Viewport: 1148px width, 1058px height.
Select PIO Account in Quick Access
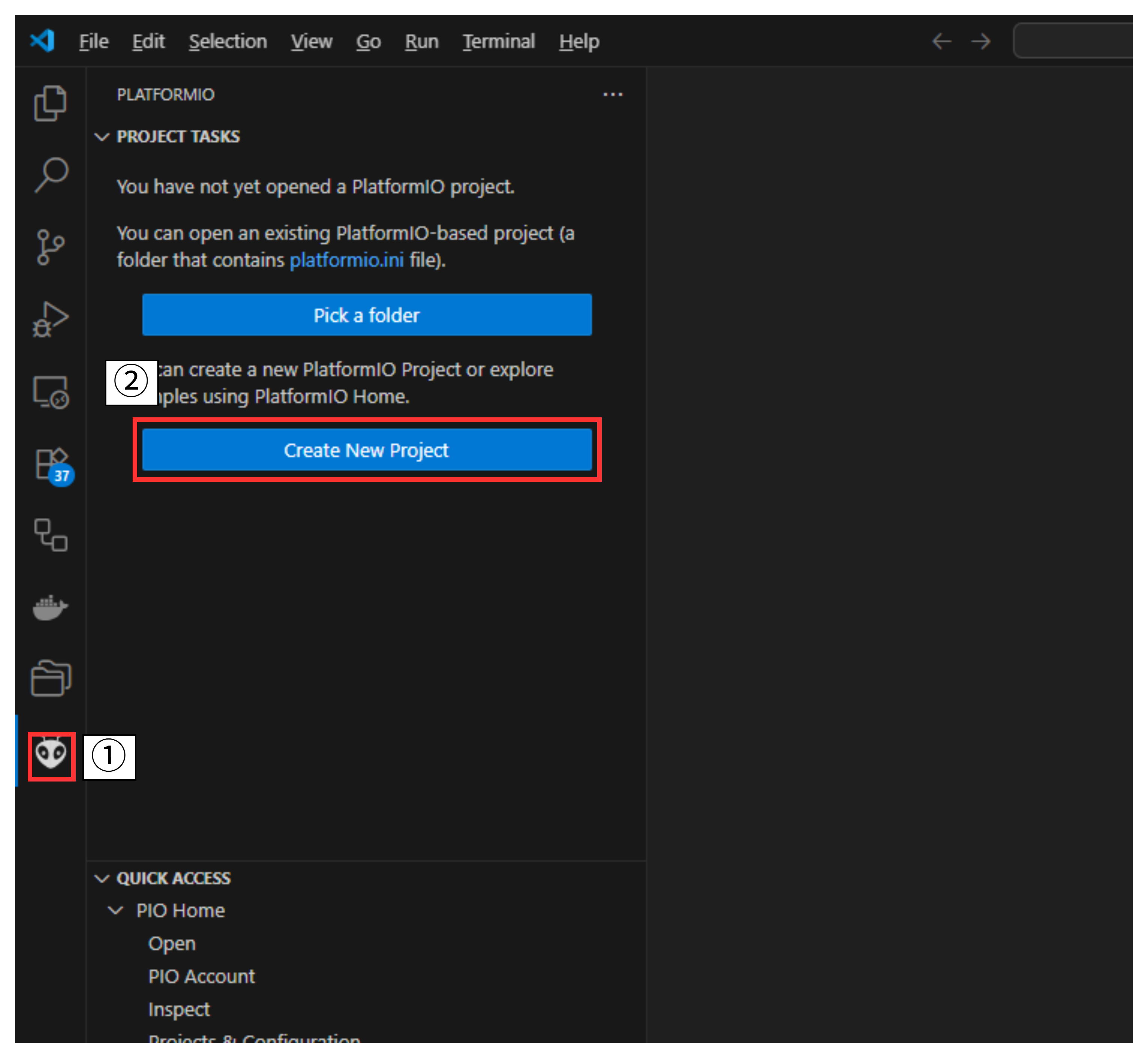pos(201,976)
